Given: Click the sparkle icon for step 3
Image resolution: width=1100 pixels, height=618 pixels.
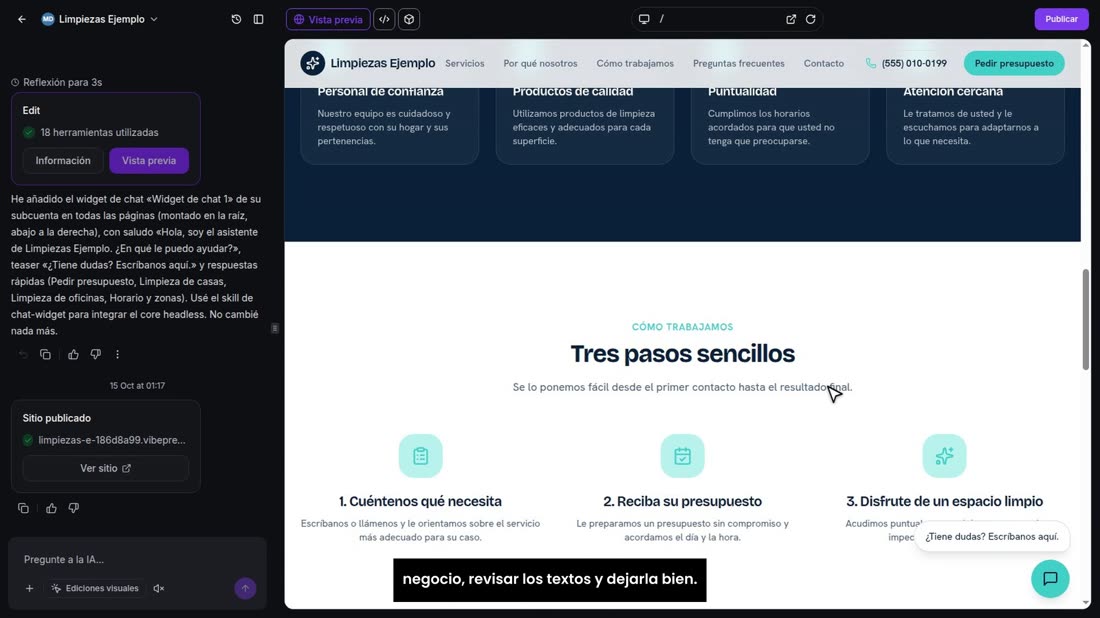Looking at the screenshot, I should 944,456.
